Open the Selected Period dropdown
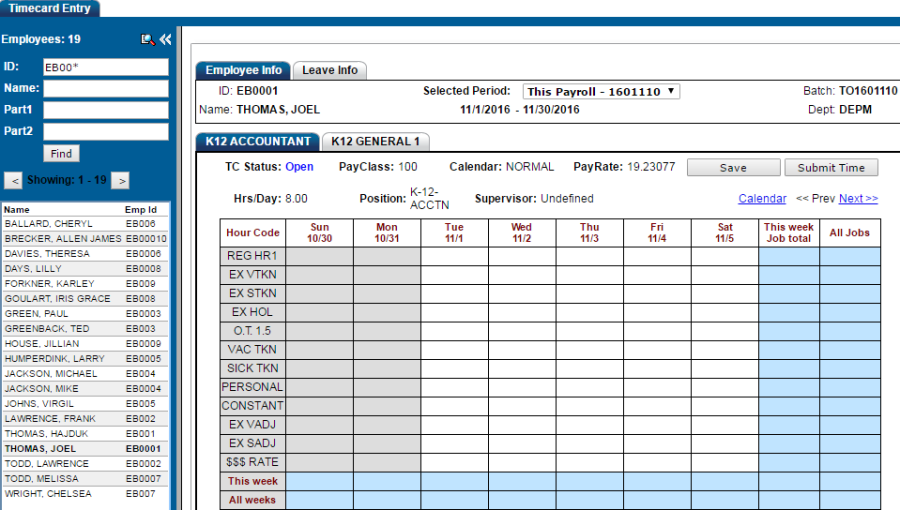The height and width of the screenshot is (510, 900). pos(601,91)
